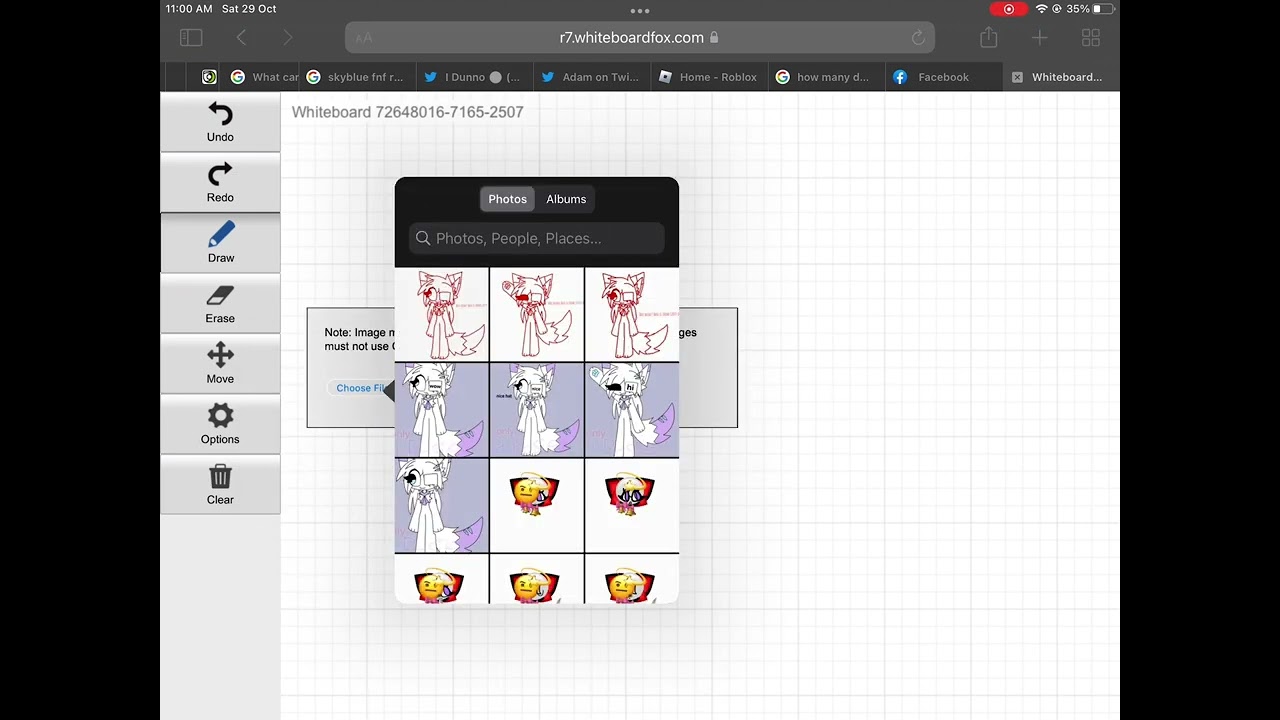Select the thinking emoji photo in third row middle

pyautogui.click(x=537, y=506)
